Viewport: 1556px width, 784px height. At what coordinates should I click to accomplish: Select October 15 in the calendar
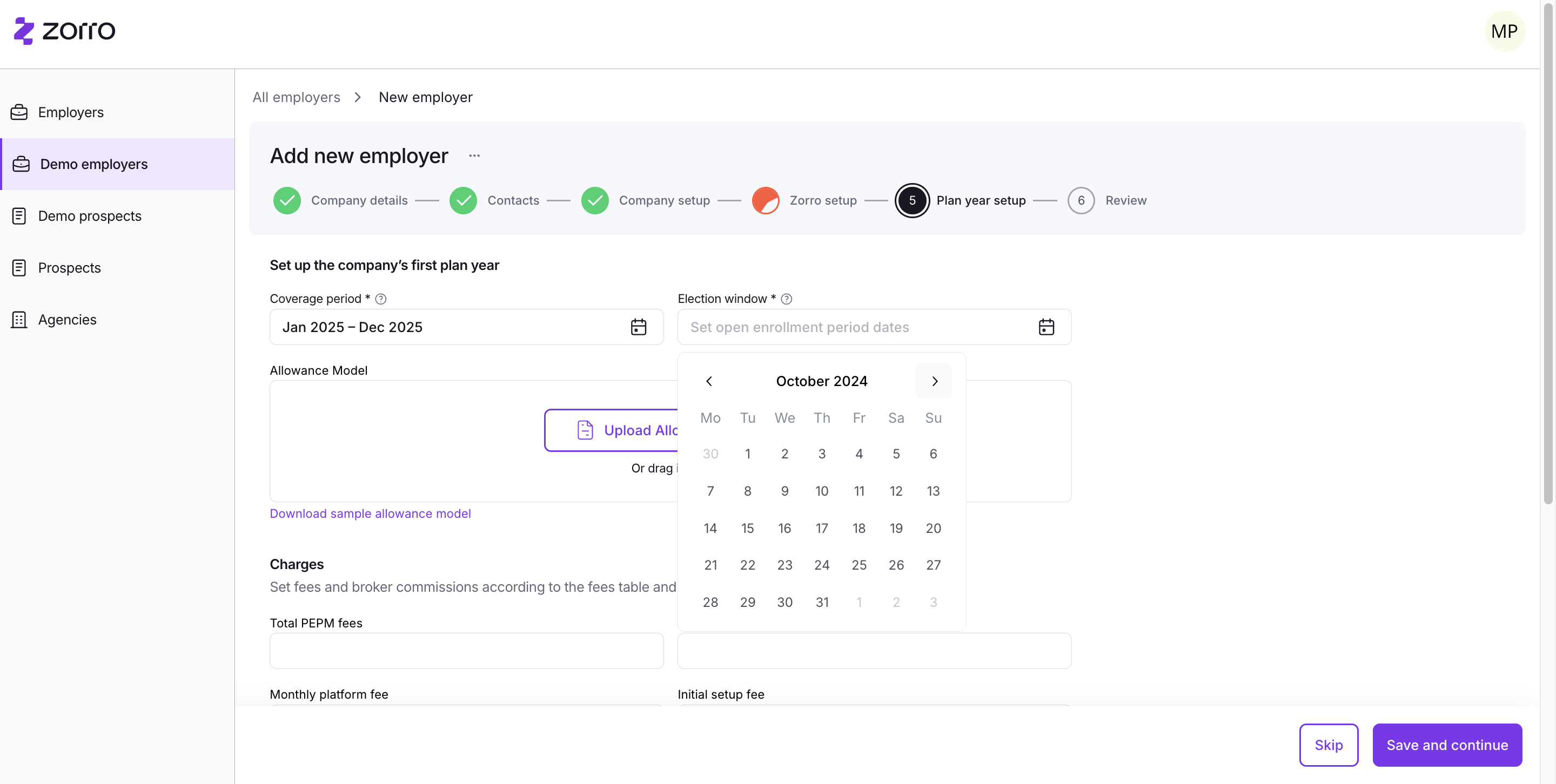coord(747,528)
